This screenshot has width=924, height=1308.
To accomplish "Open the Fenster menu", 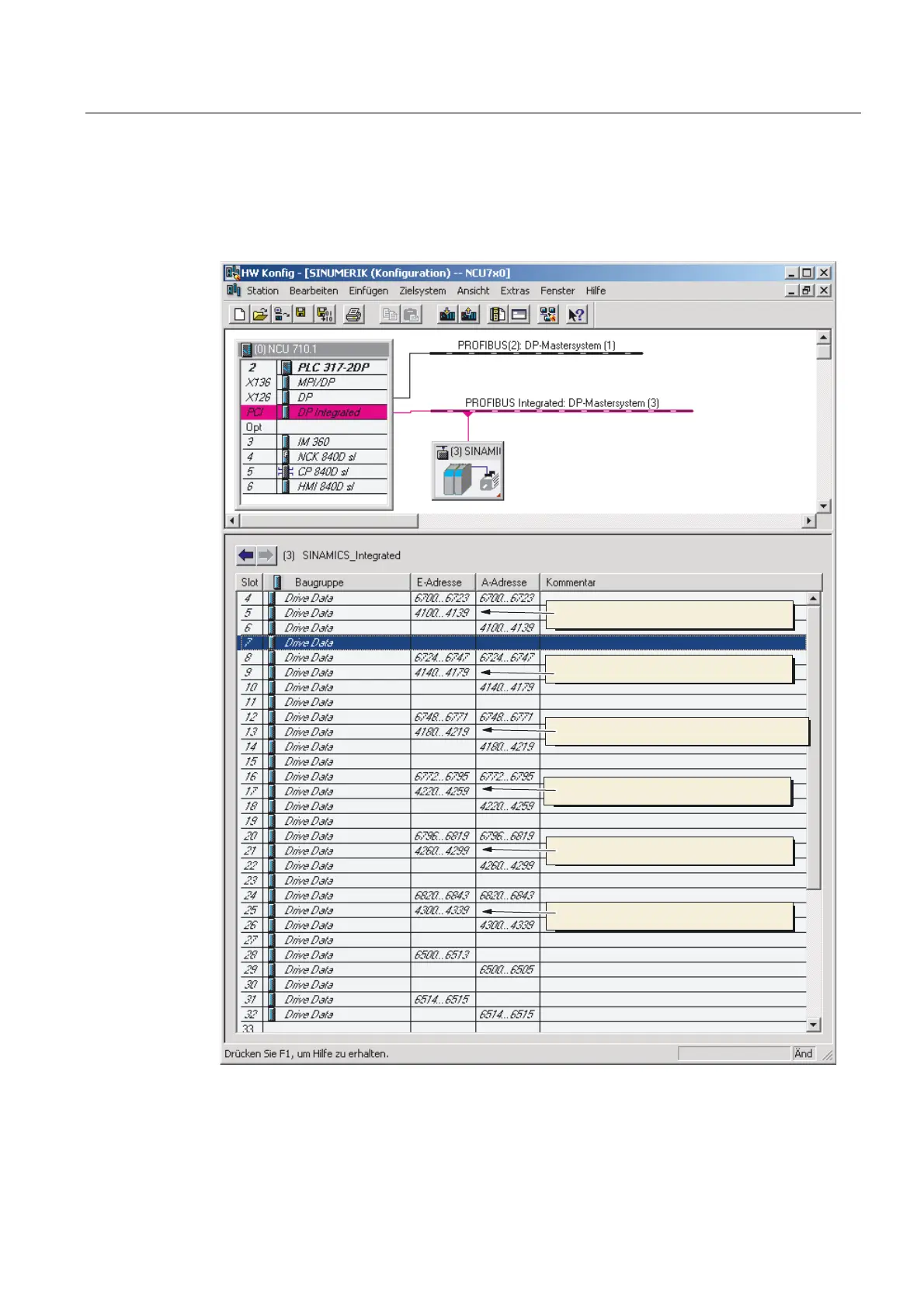I will (x=558, y=290).
